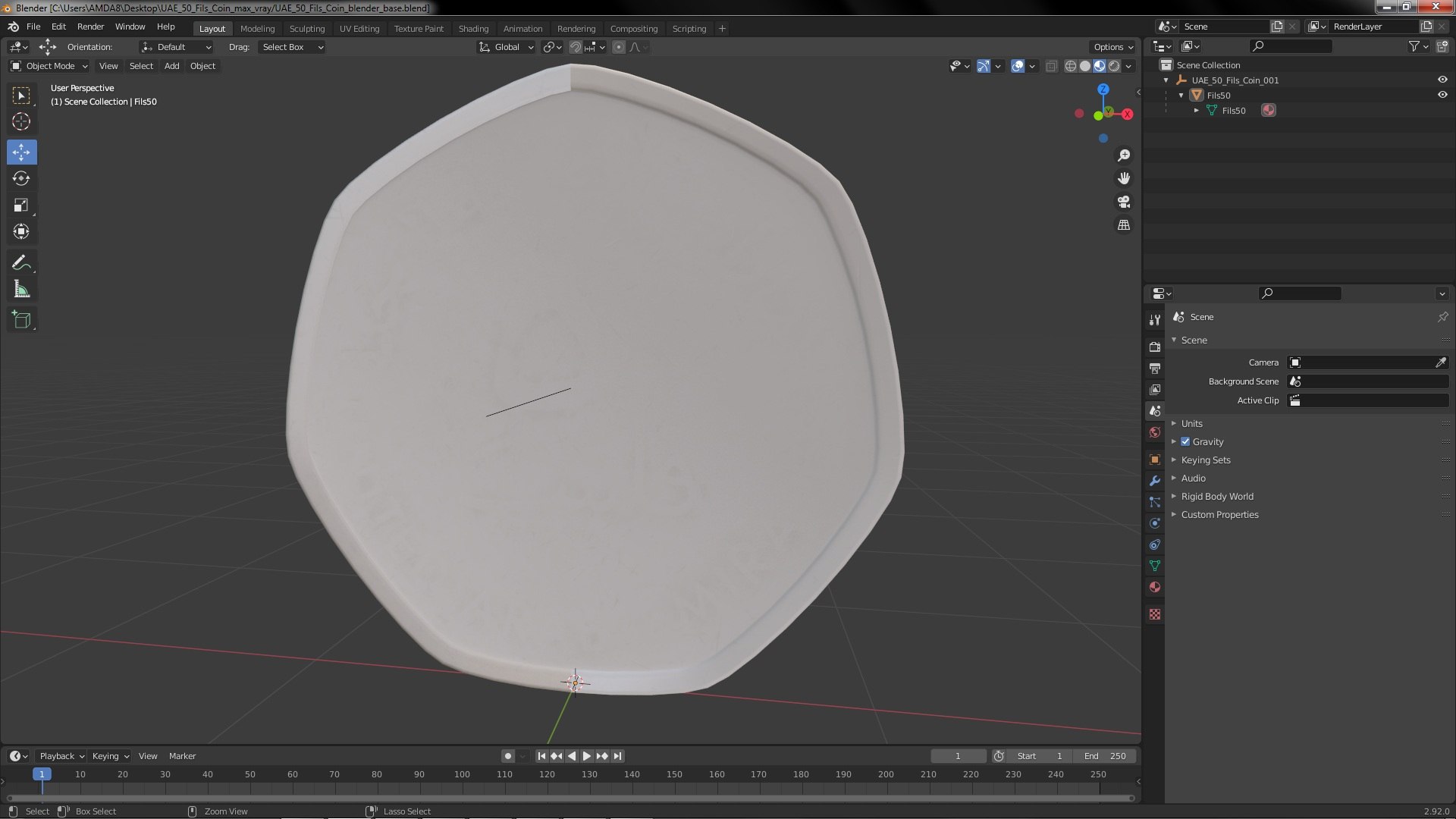
Task: Select the Rotate tool in toolbar
Action: point(21,179)
